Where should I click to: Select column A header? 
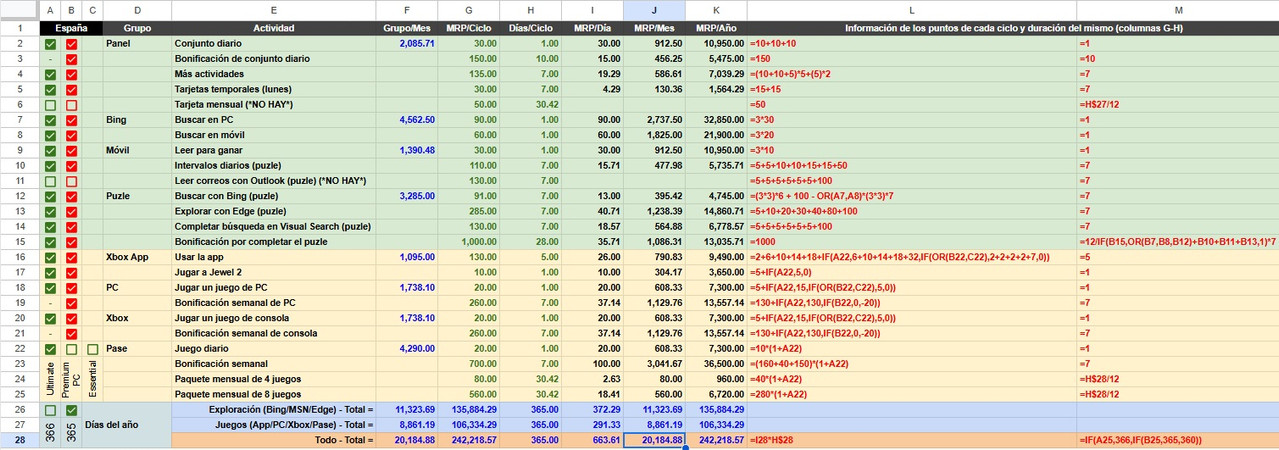[x=50, y=9]
